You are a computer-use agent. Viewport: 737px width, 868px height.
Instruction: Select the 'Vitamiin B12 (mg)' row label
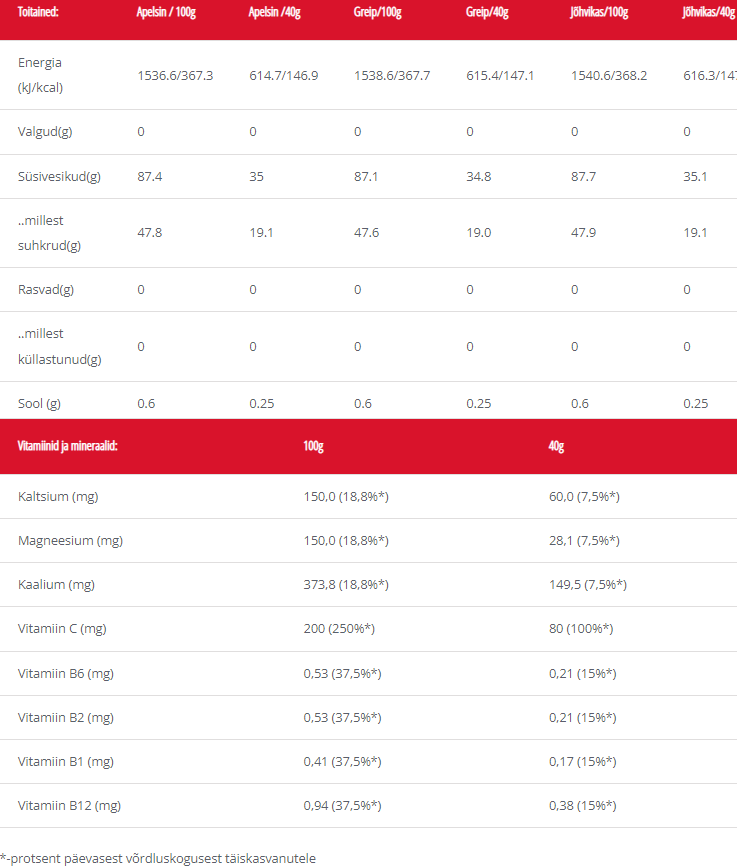pos(69,806)
